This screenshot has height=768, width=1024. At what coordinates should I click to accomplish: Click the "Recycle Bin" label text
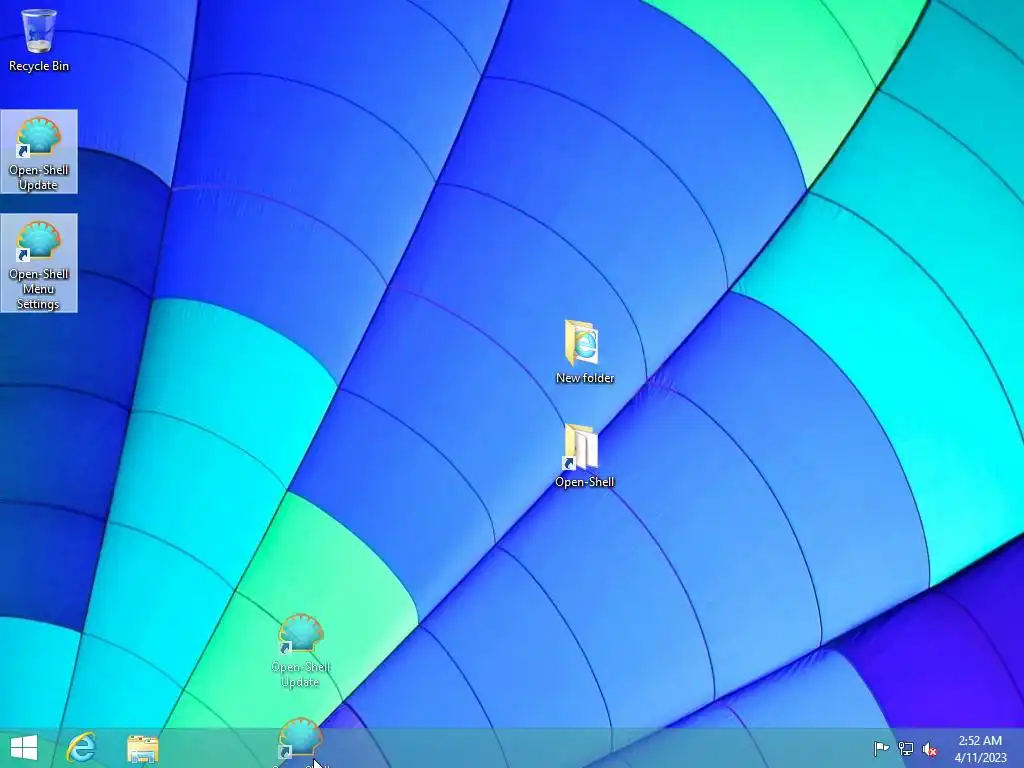(x=39, y=66)
